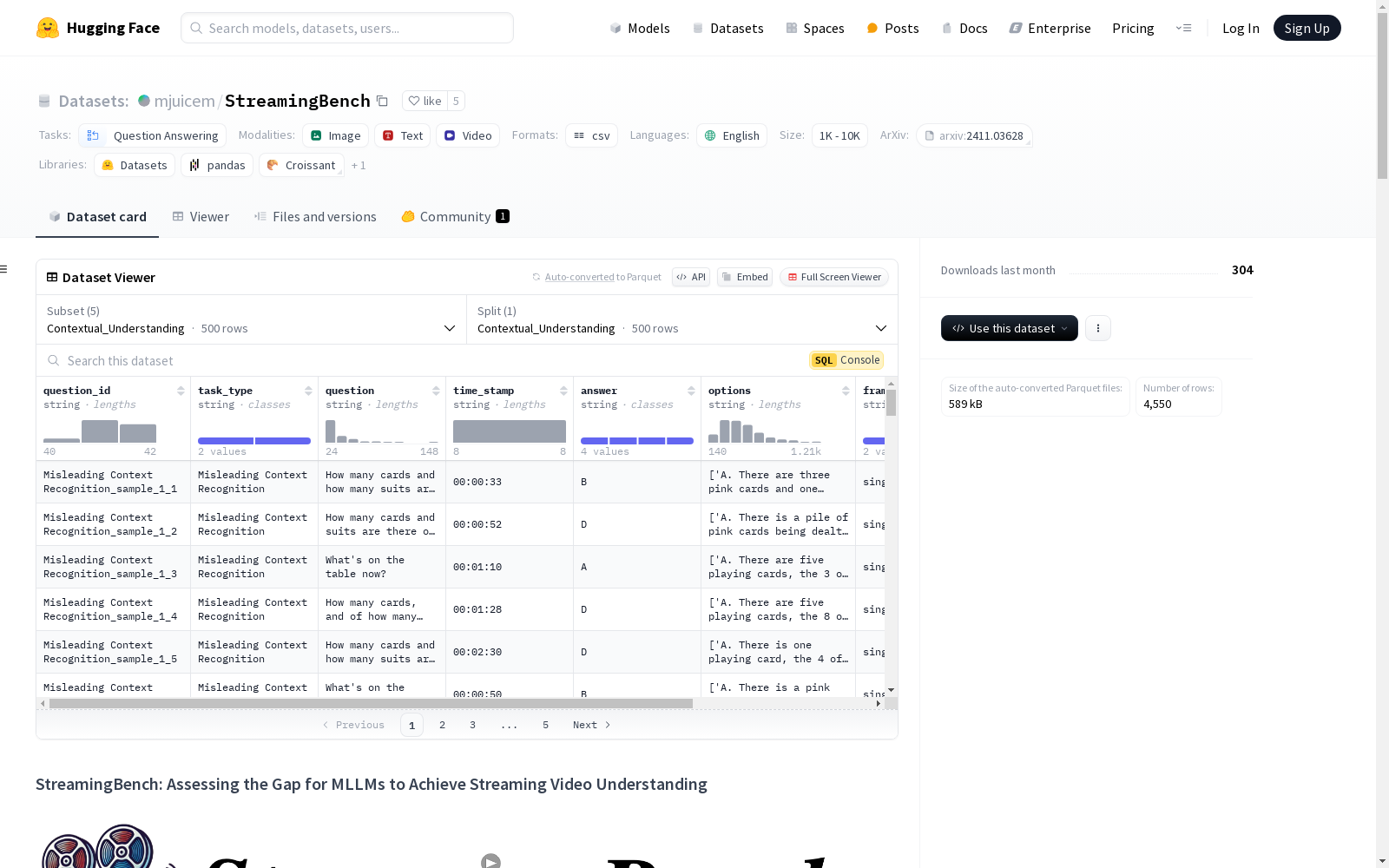The image size is (1389, 868).
Task: Open the Use this dataset dropdown
Action: point(1010,328)
